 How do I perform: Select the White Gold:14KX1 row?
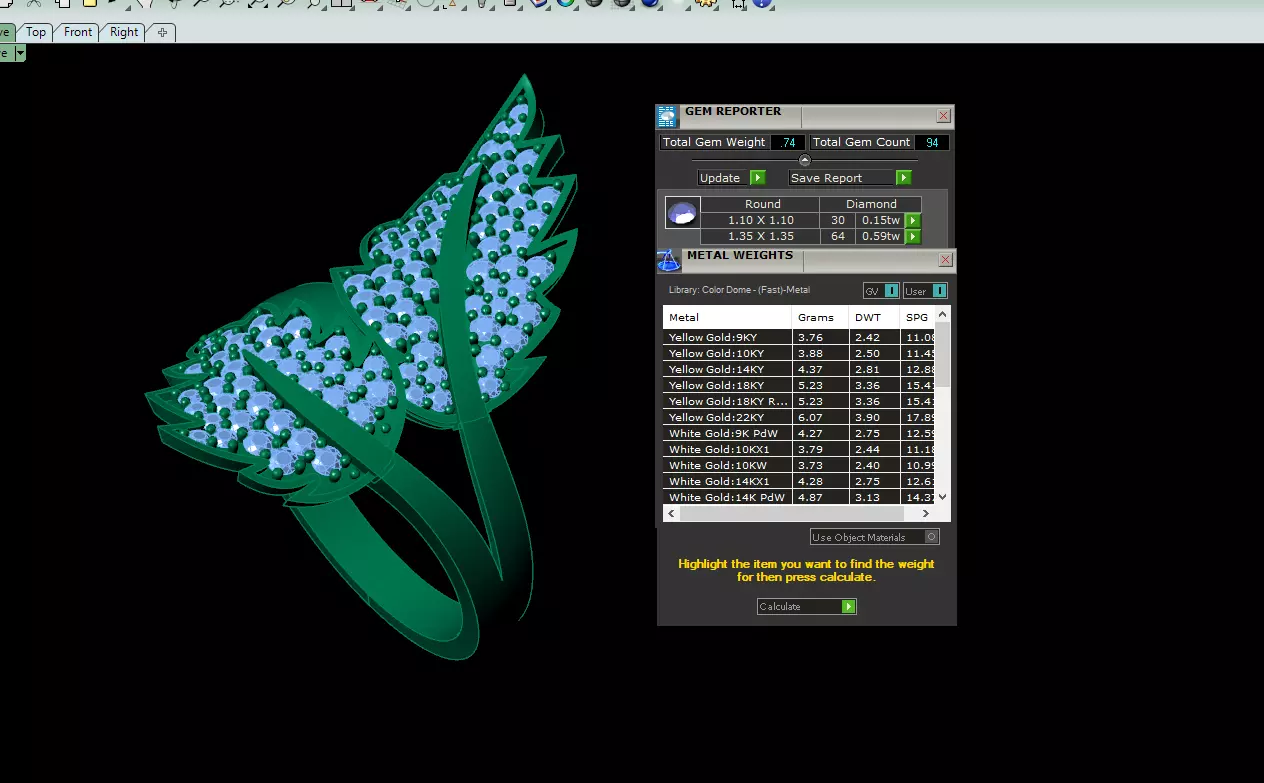pyautogui.click(x=799, y=481)
